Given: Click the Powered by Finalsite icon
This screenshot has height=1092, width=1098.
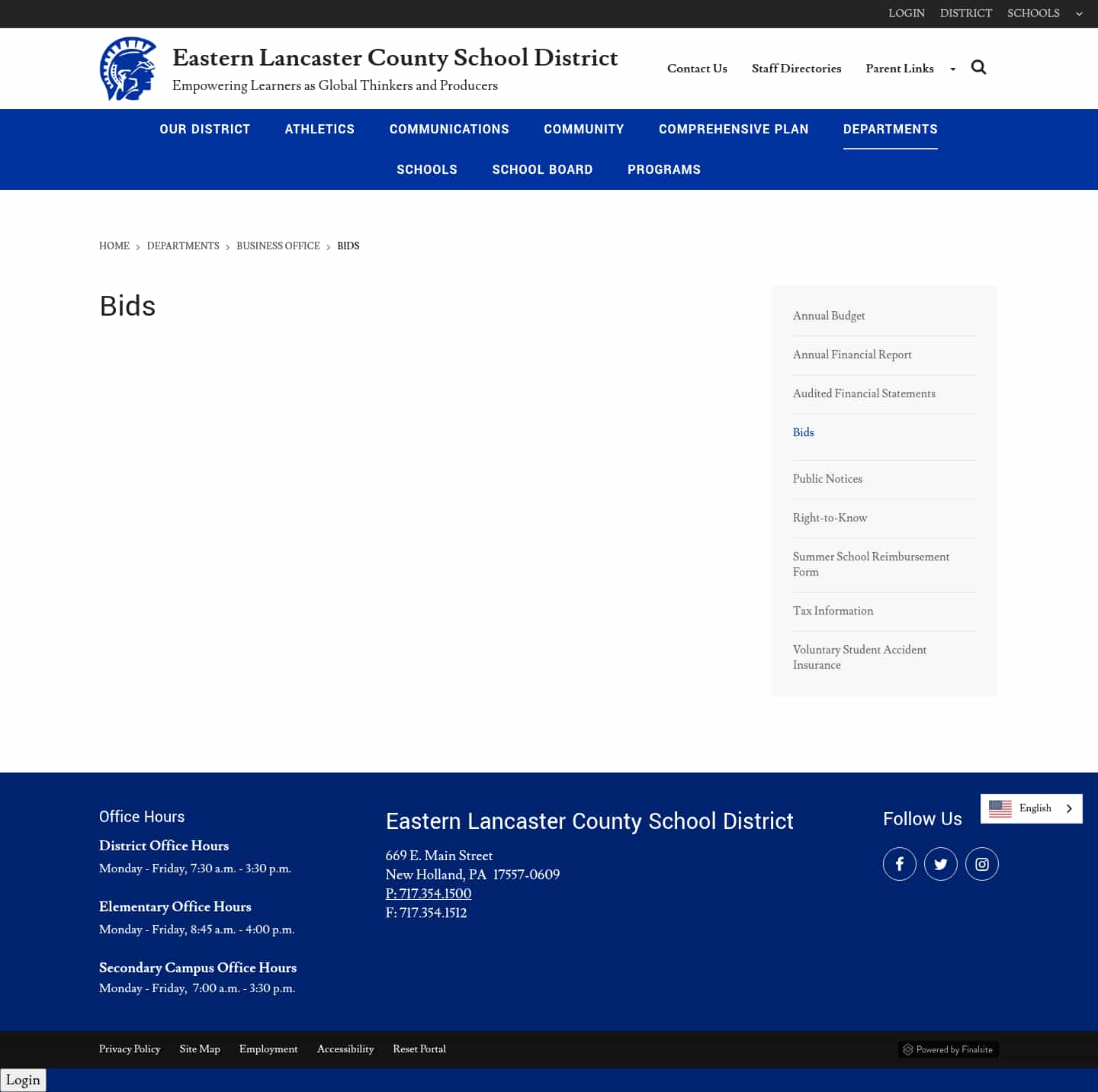Looking at the screenshot, I should point(909,1049).
